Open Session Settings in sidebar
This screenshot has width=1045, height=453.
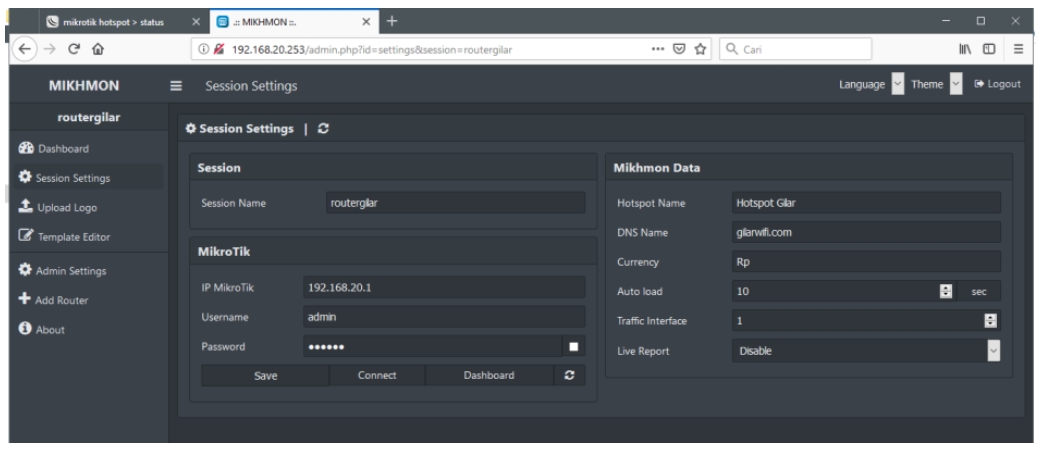(x=88, y=178)
